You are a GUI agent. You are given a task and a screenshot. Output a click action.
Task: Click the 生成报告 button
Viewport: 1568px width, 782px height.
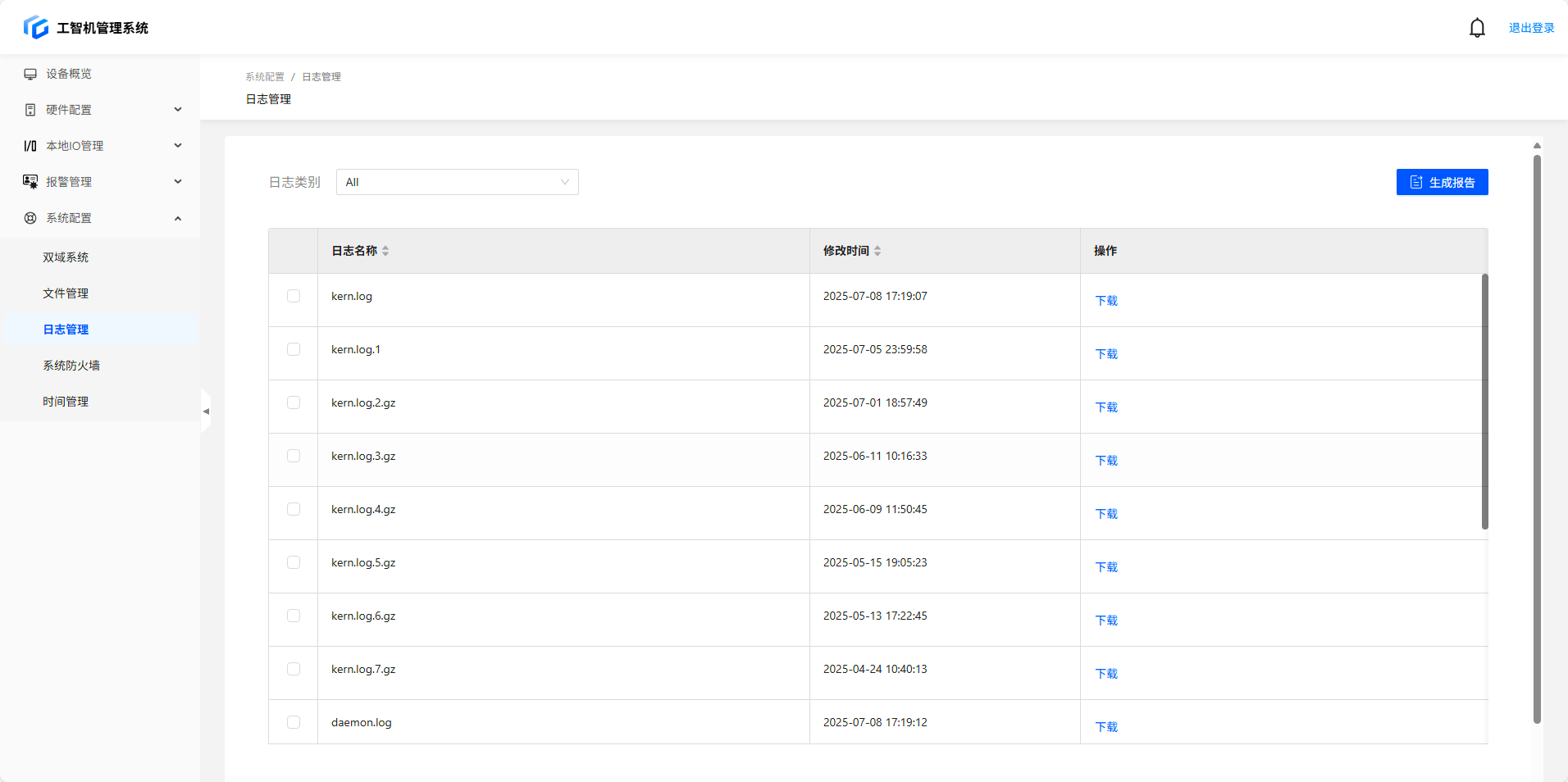[x=1442, y=182]
